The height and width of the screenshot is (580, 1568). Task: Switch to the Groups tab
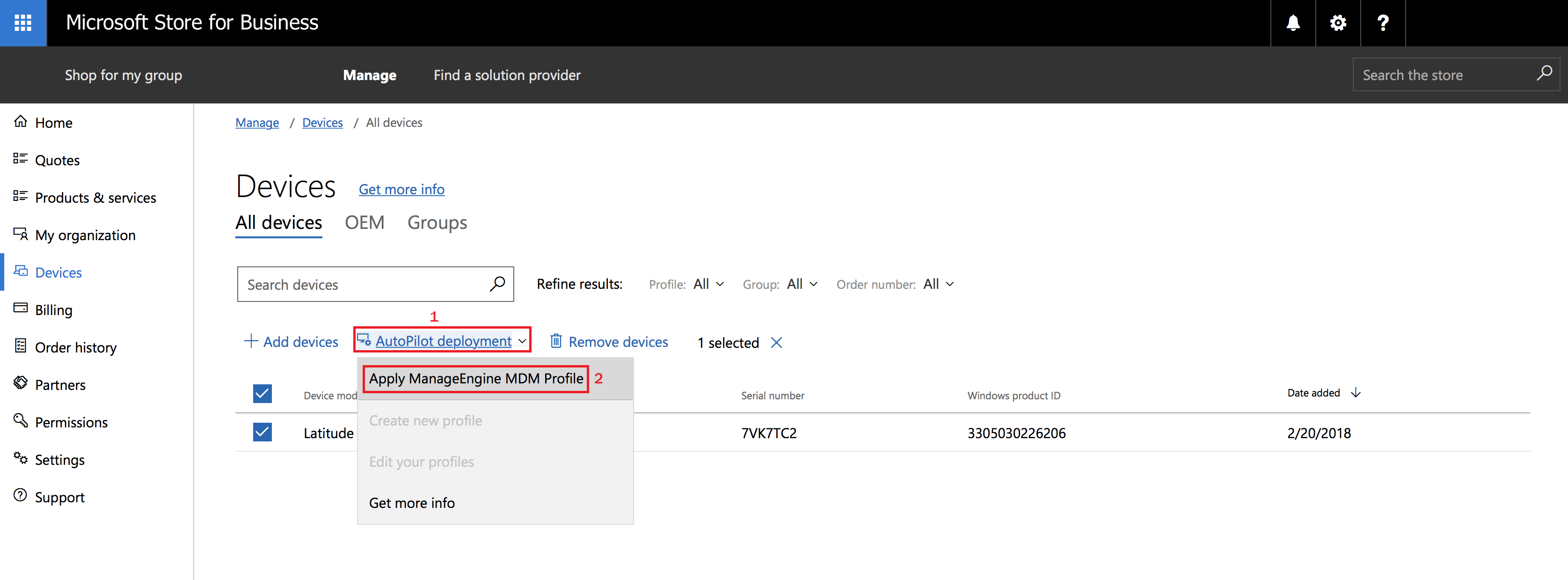(x=437, y=222)
